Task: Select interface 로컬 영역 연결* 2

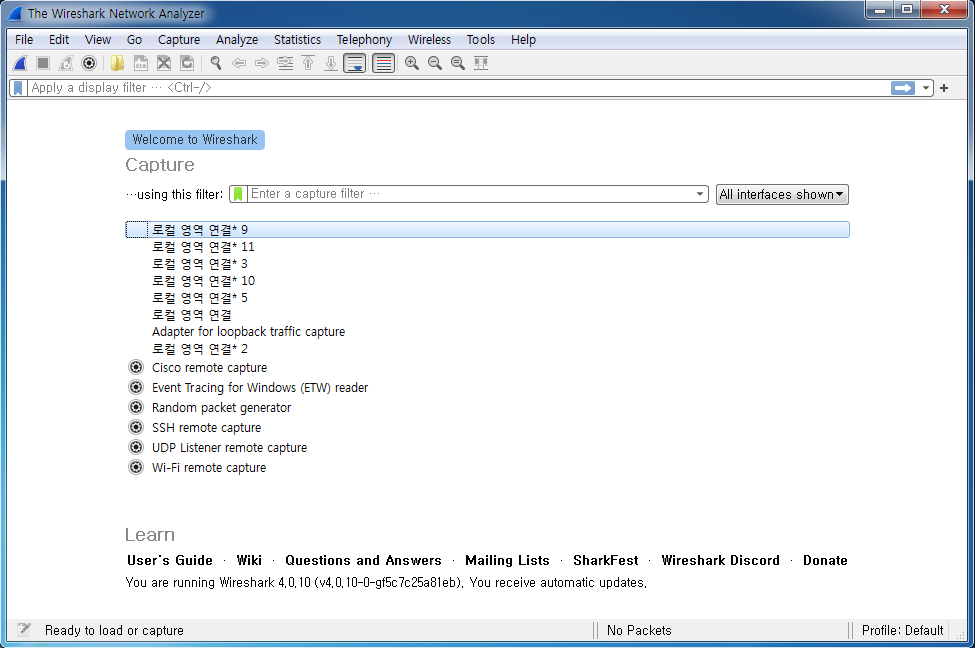Action: 487,349
